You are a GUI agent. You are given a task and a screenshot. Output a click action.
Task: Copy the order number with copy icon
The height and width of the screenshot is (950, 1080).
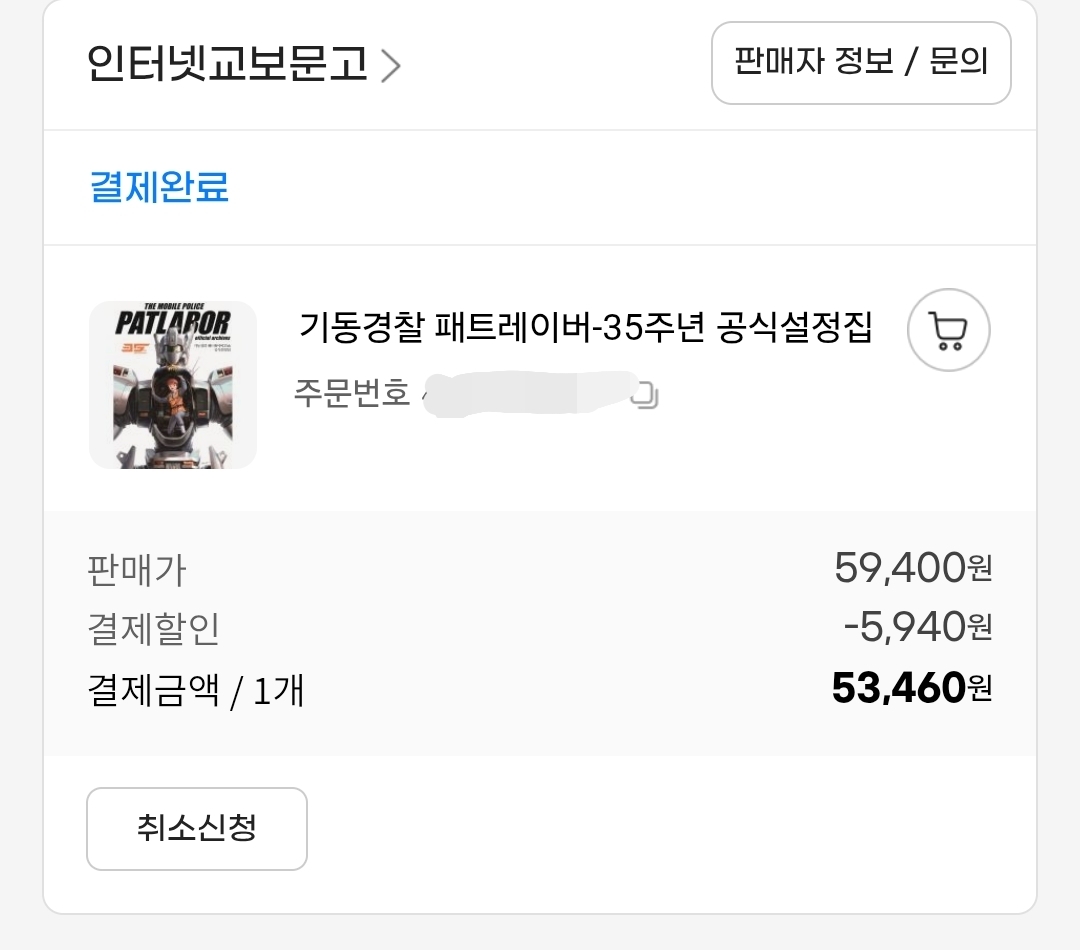point(646,396)
